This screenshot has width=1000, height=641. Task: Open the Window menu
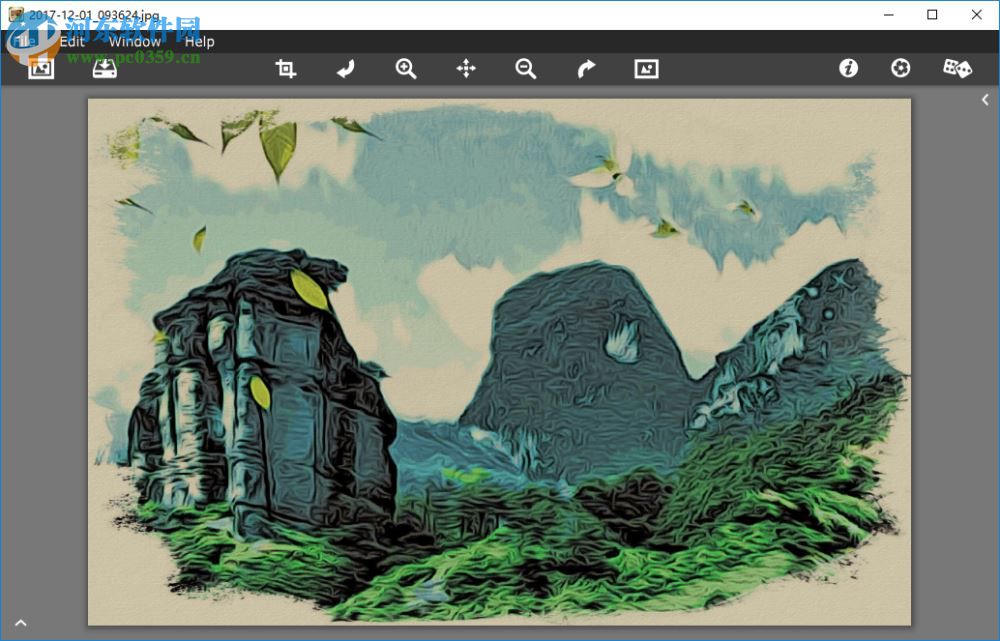135,41
